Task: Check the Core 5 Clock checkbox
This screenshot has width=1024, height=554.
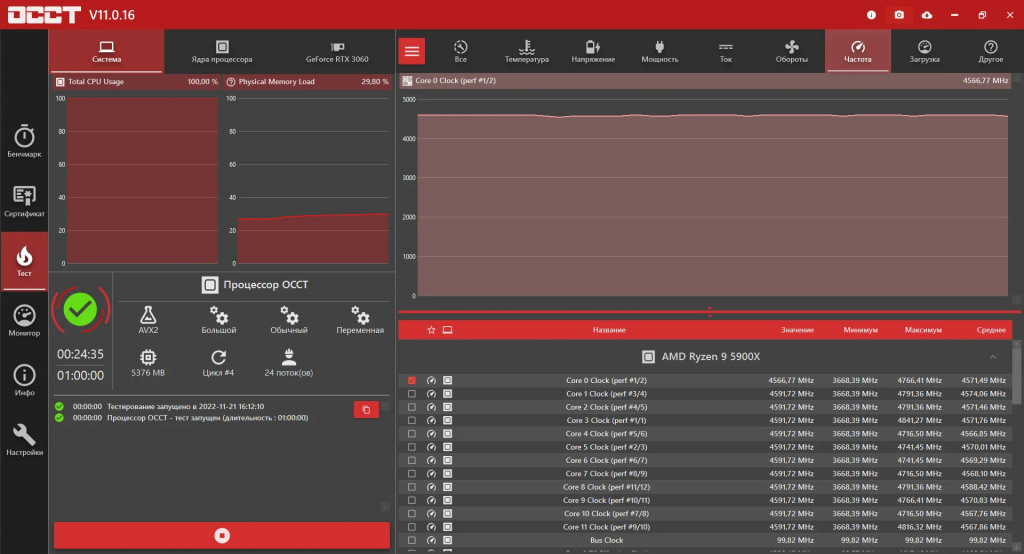Action: point(411,447)
